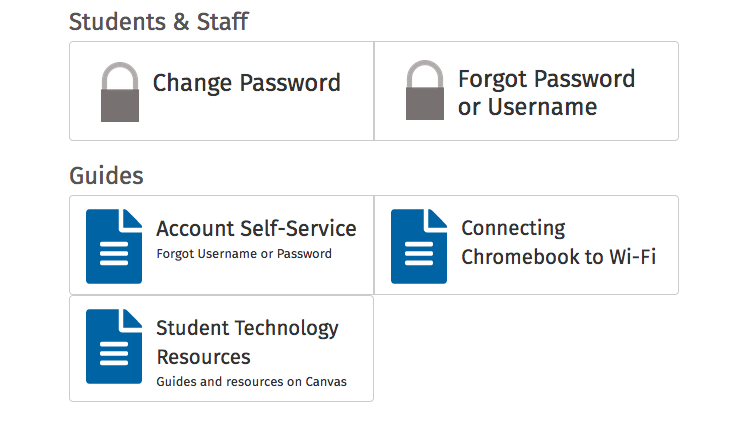The height and width of the screenshot is (438, 738).
Task: Select the Student Technology Resources card
Action: (x=222, y=349)
